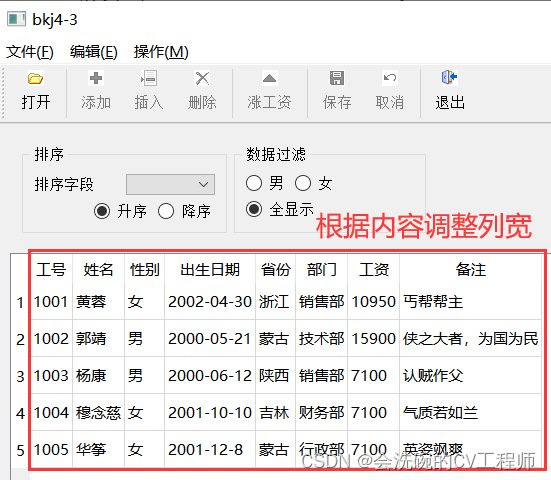Click the 出生日期 column header

210,270
